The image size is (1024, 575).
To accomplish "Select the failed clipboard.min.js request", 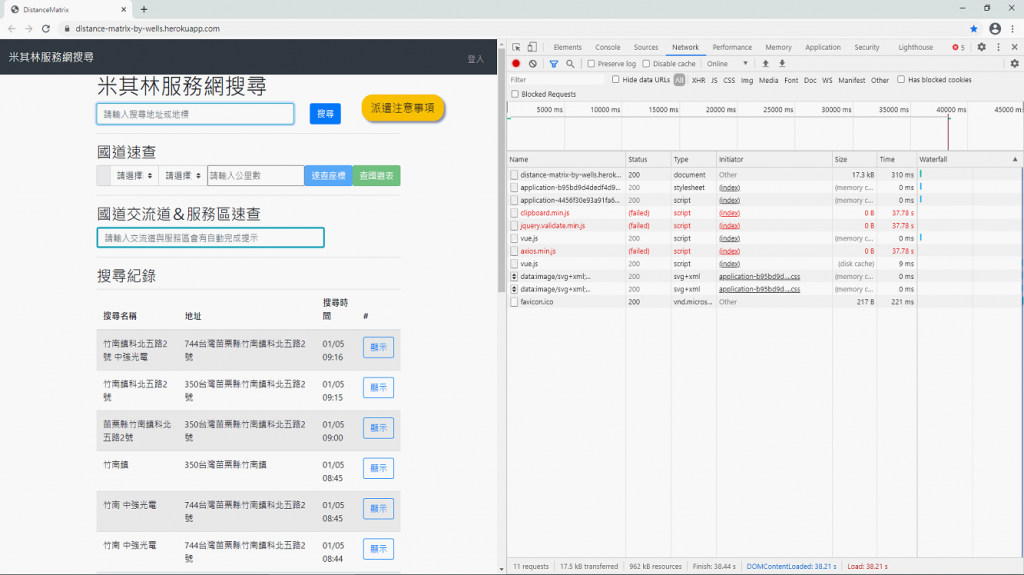I will pos(545,213).
